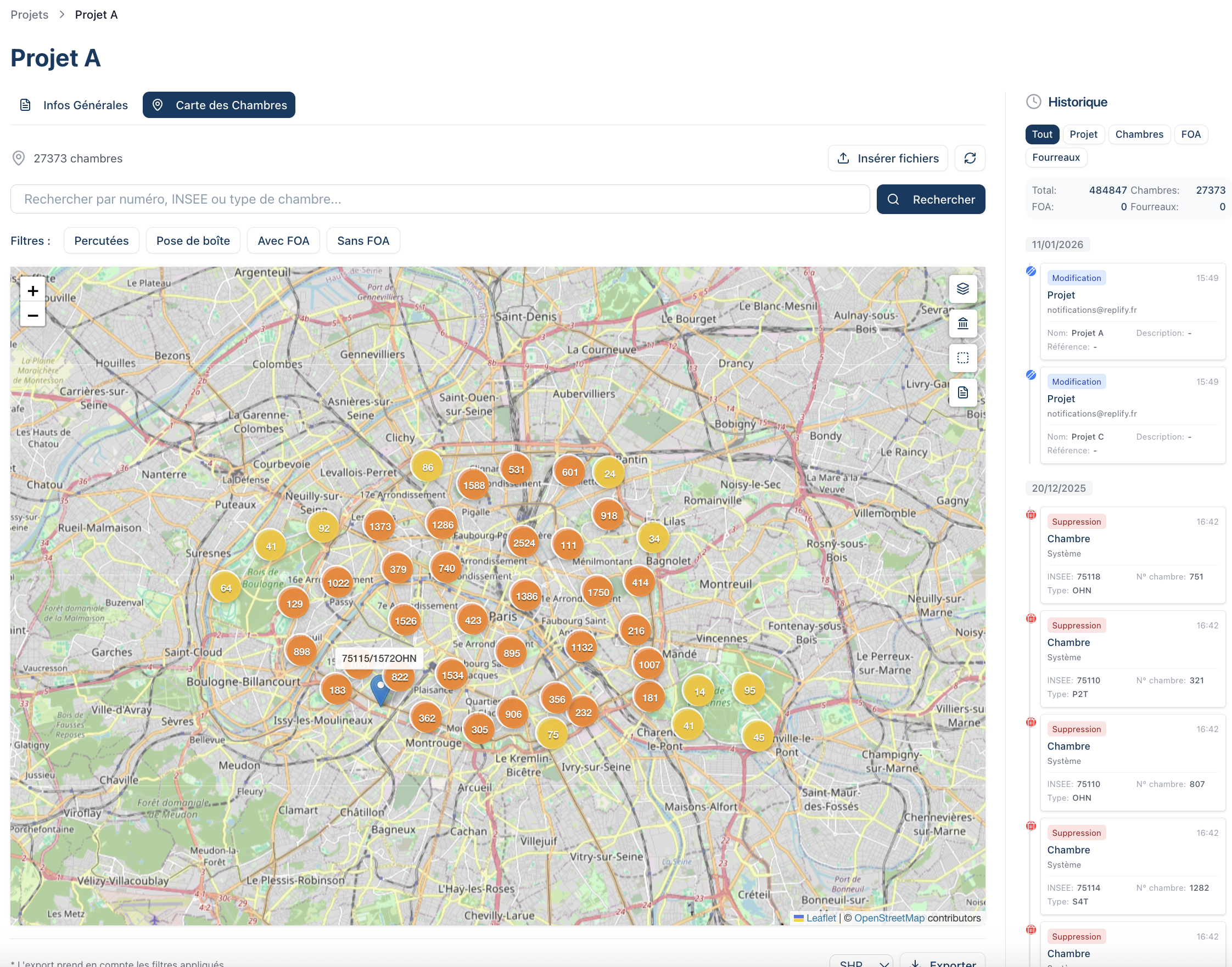The width and height of the screenshot is (1232, 967).
Task: Click the building landmark icon on the map
Action: point(962,323)
